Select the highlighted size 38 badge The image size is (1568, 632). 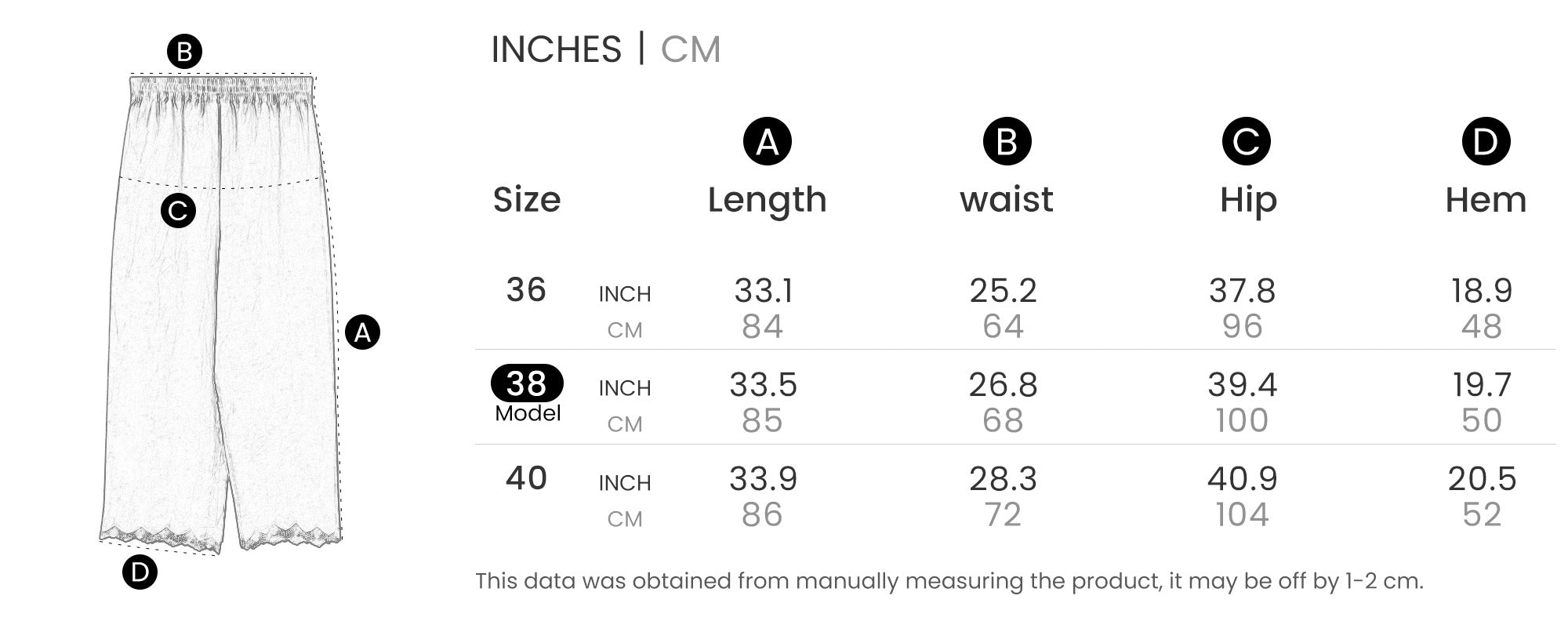click(x=527, y=383)
